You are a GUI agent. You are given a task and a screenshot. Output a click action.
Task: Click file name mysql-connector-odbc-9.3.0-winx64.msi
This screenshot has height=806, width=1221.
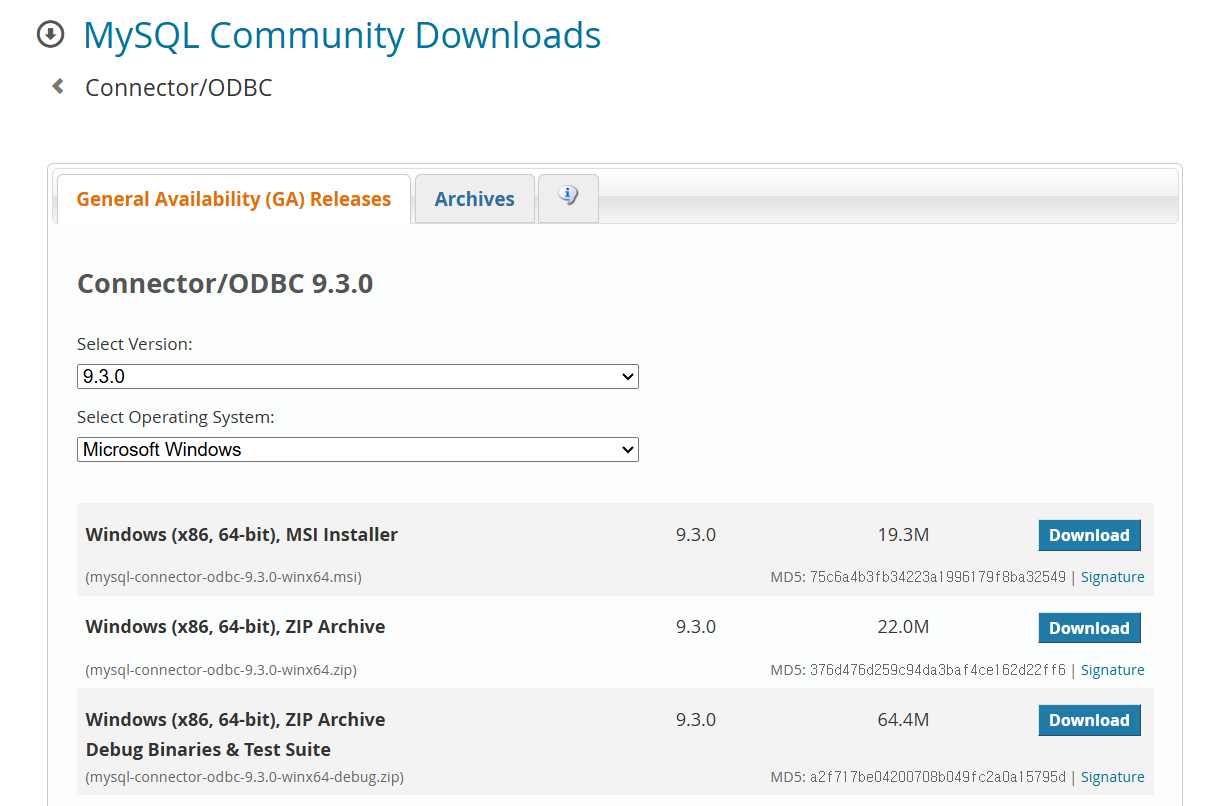click(x=224, y=577)
